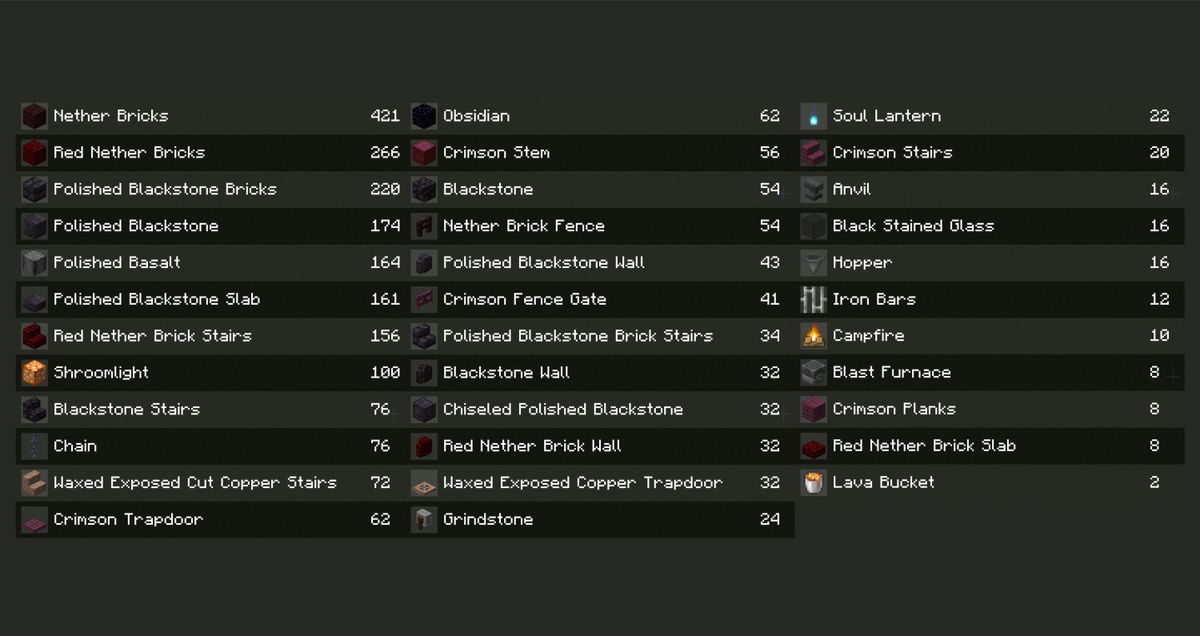Screen dimensions: 1200x636
Task: Click the Hopper icon
Action: 813,263
